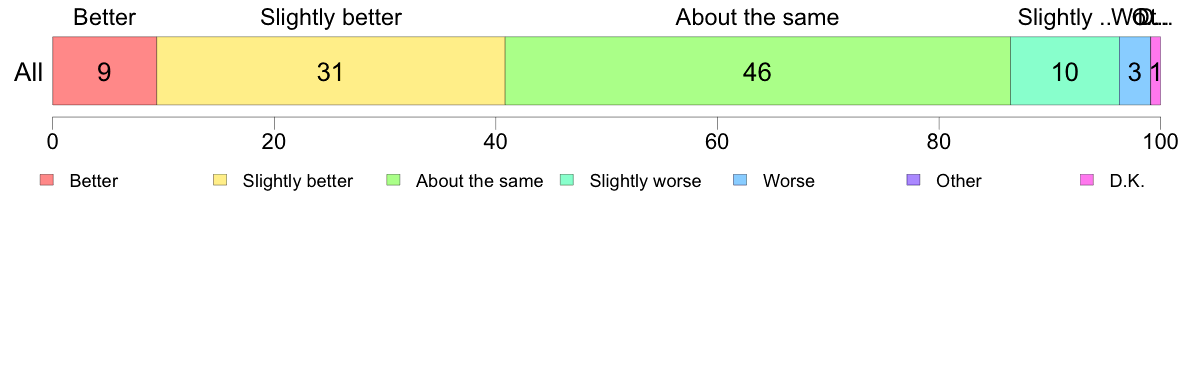Click the teal Slightly worse legend swatch
1188x368 pixels.
pos(567,180)
